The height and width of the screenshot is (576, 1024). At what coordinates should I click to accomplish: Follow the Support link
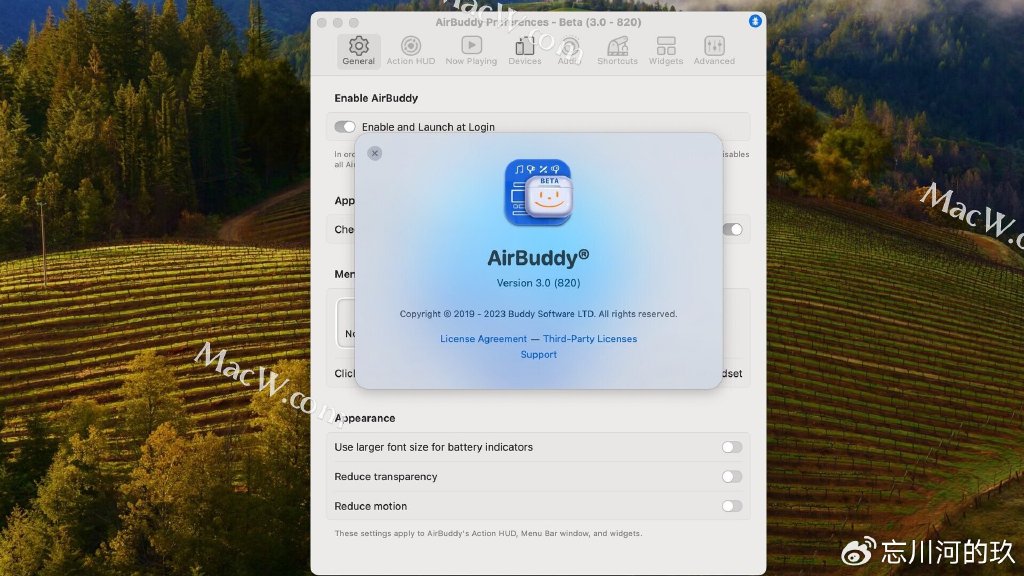(x=539, y=355)
